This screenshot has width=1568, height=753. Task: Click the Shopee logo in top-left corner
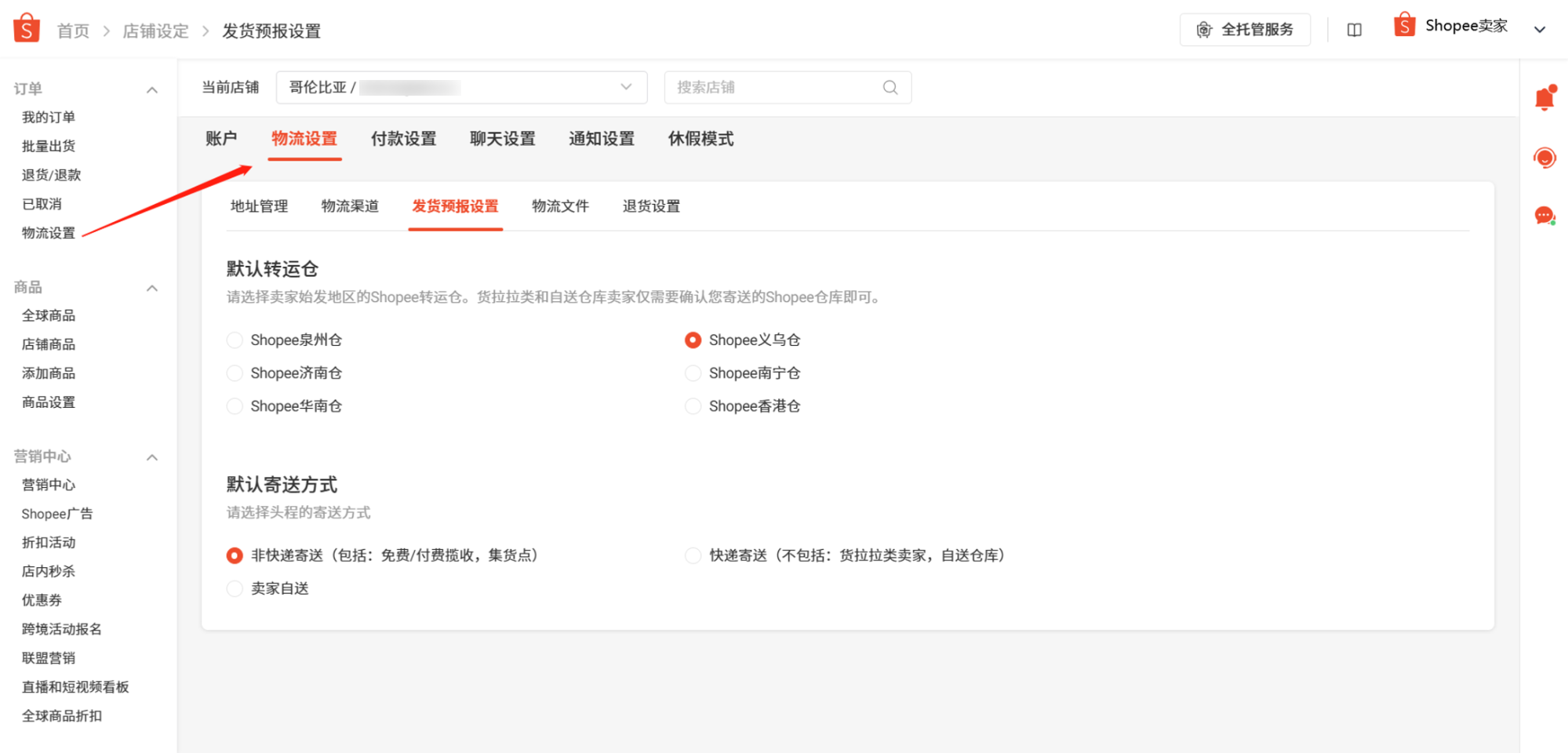(27, 28)
